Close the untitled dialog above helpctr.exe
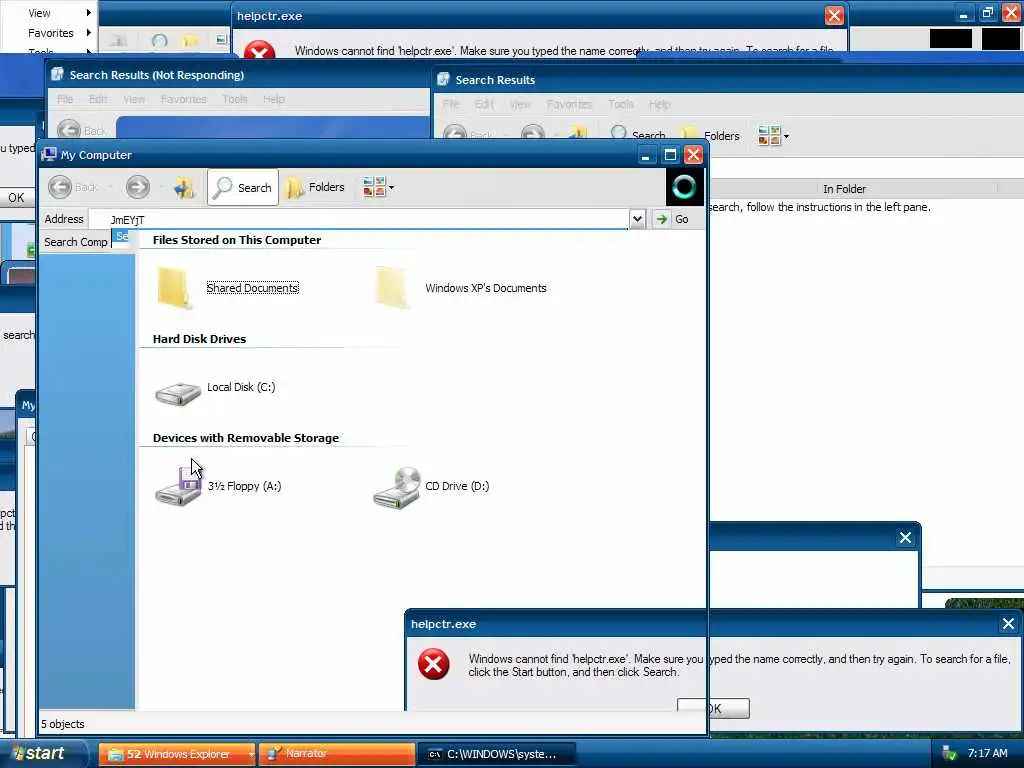Screen dimensions: 1024x768 click(905, 537)
